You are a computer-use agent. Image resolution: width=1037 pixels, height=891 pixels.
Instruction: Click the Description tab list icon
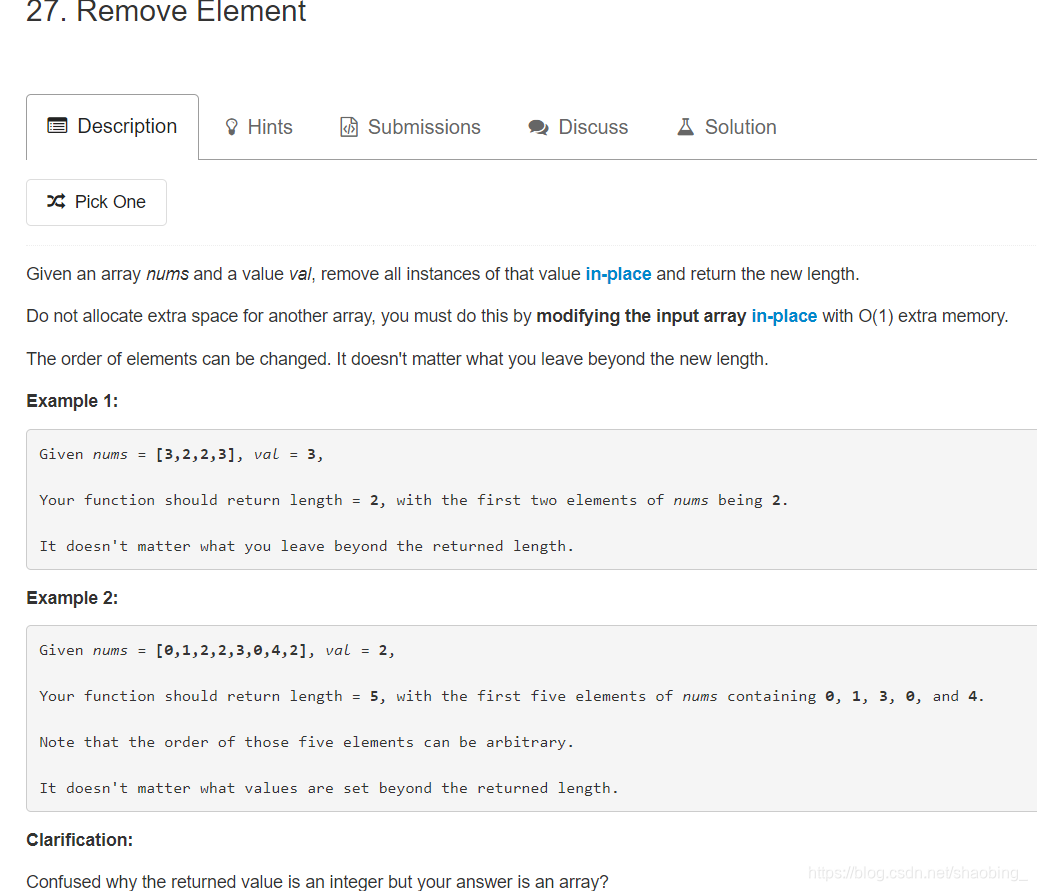58,127
